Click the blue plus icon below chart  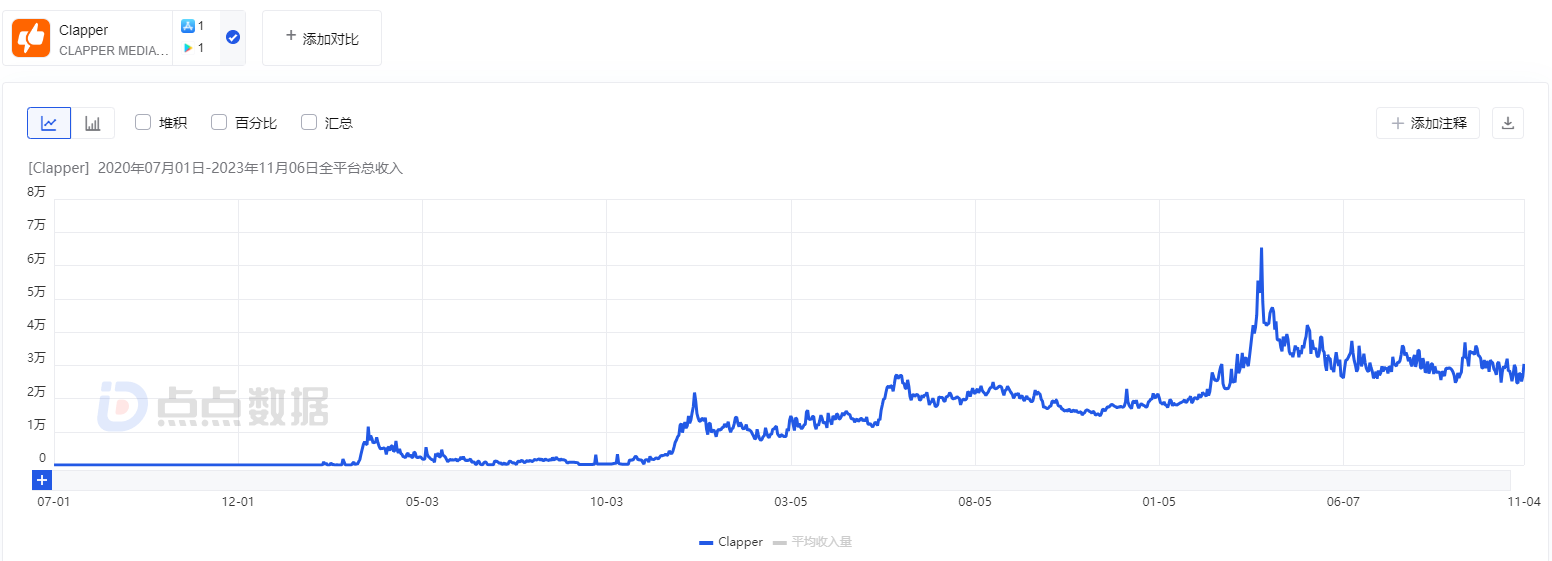42,480
